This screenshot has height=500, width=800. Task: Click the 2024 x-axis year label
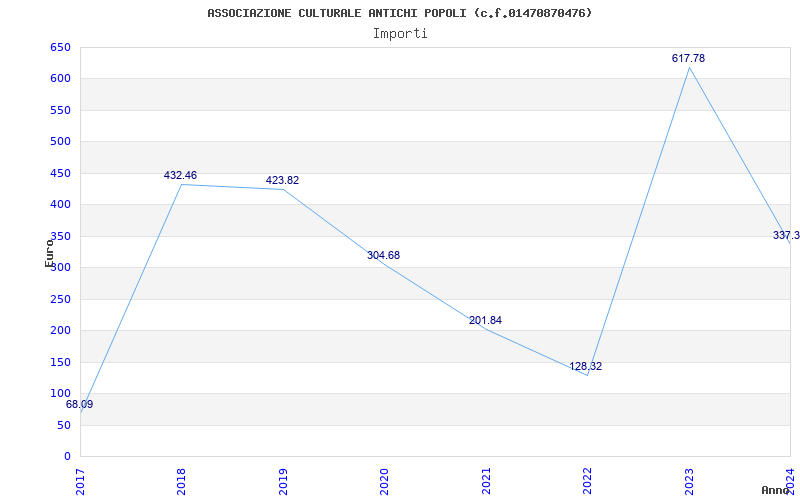(x=790, y=481)
